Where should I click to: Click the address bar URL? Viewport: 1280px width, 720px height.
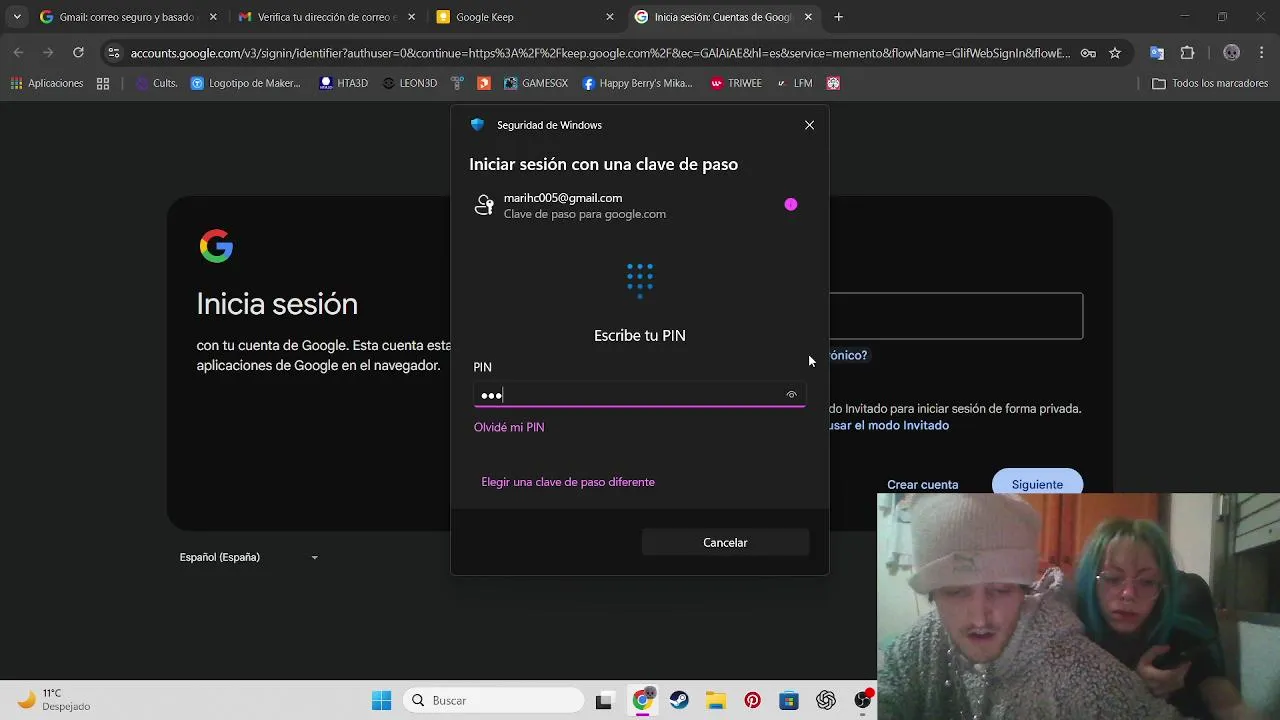coord(600,53)
